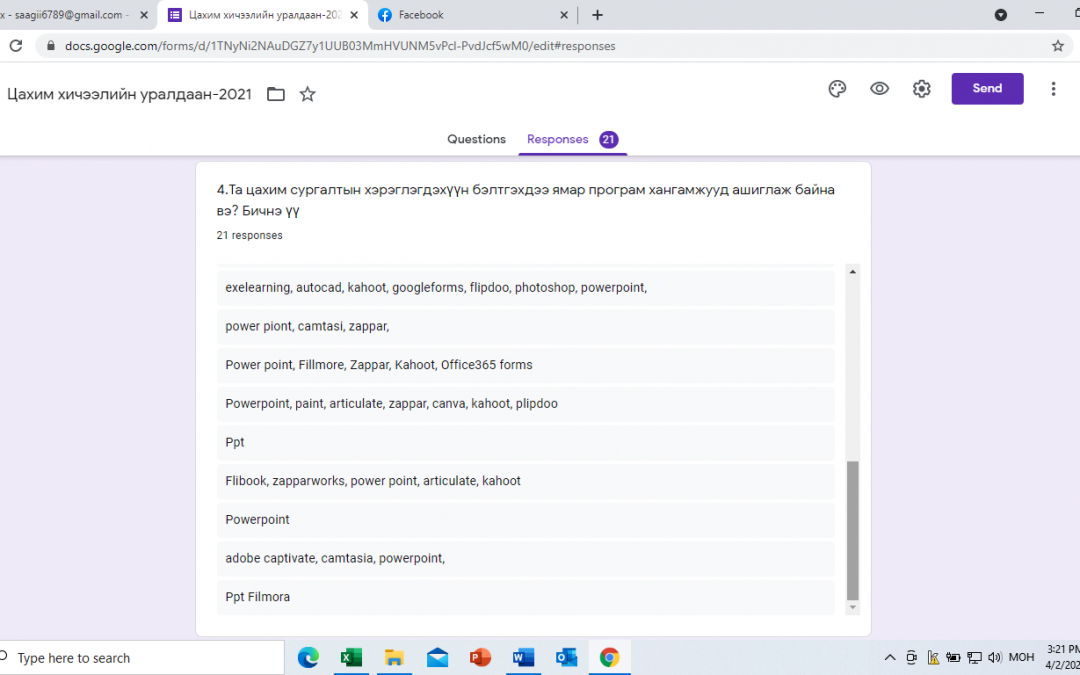The width and height of the screenshot is (1080, 675).
Task: Select the power piont, camtasi, zappar response
Action: point(526,326)
